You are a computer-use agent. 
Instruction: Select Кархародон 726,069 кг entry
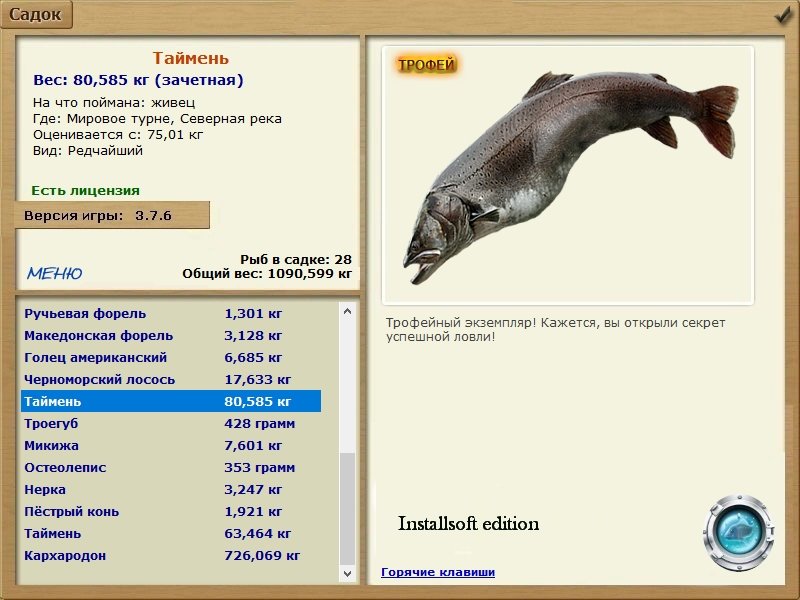(171, 555)
